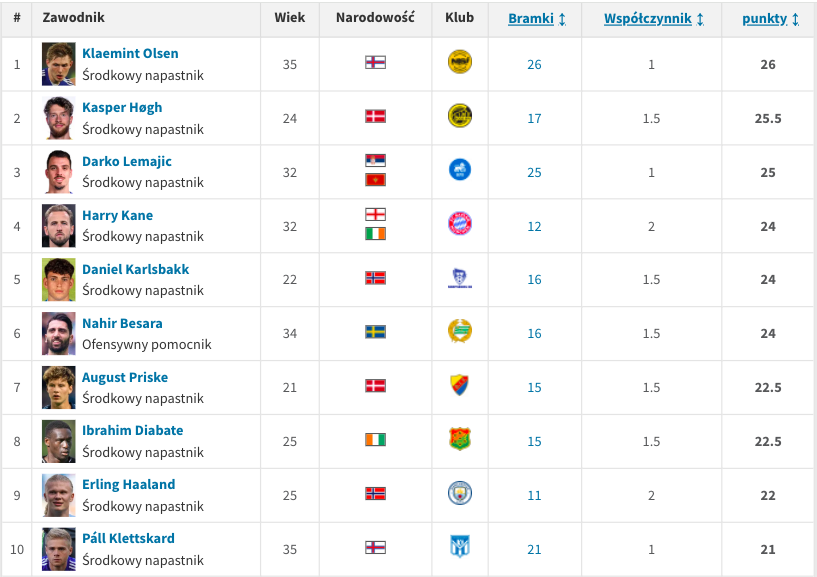Image resolution: width=817 pixels, height=577 pixels.
Task: Click Klaemint Olsen's club crest icon
Action: point(460,63)
